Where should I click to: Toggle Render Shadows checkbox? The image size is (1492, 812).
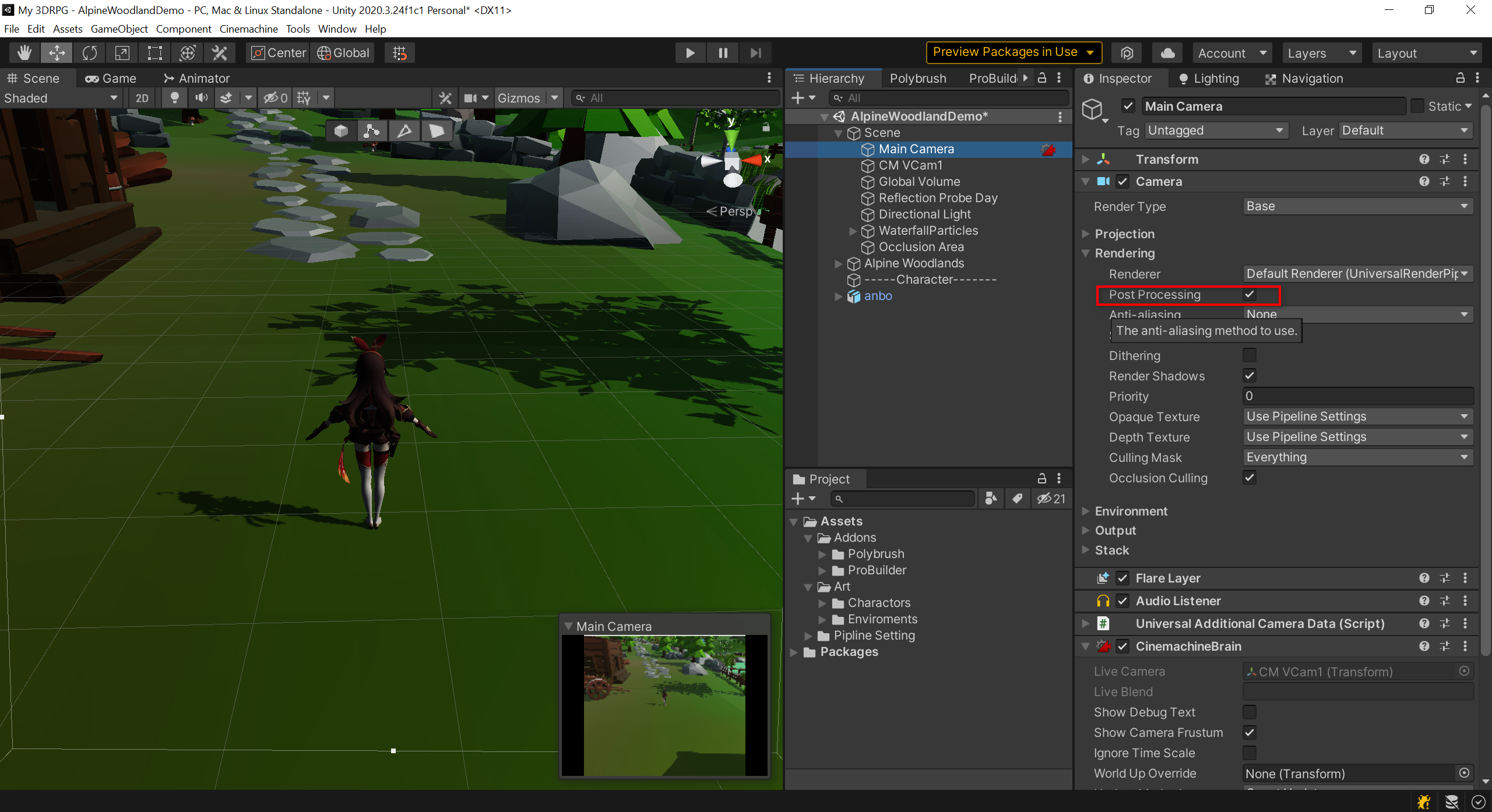(1250, 376)
